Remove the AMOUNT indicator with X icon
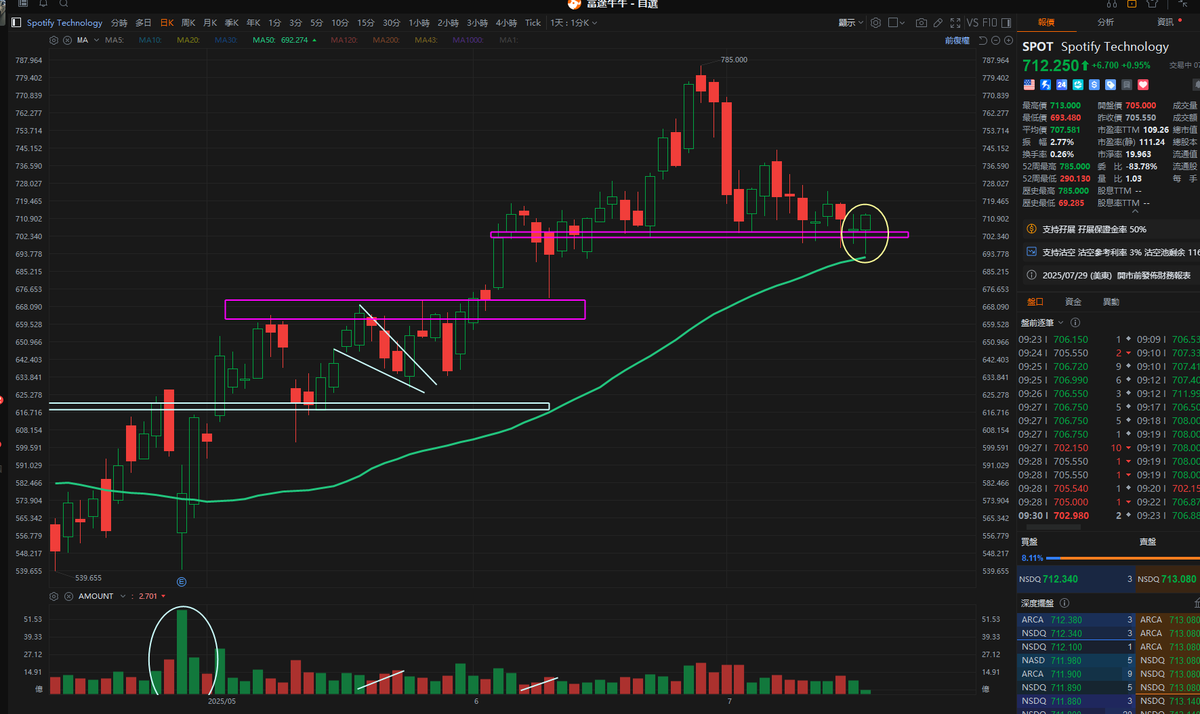 click(x=68, y=596)
